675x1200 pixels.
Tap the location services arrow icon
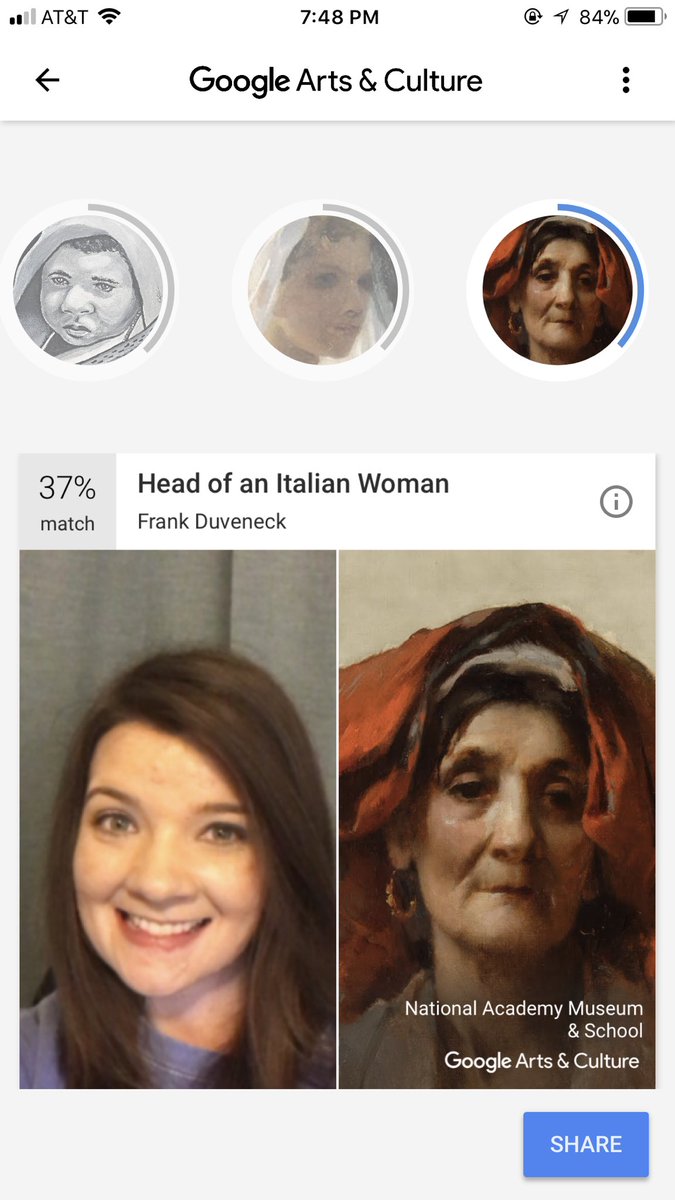(x=560, y=17)
